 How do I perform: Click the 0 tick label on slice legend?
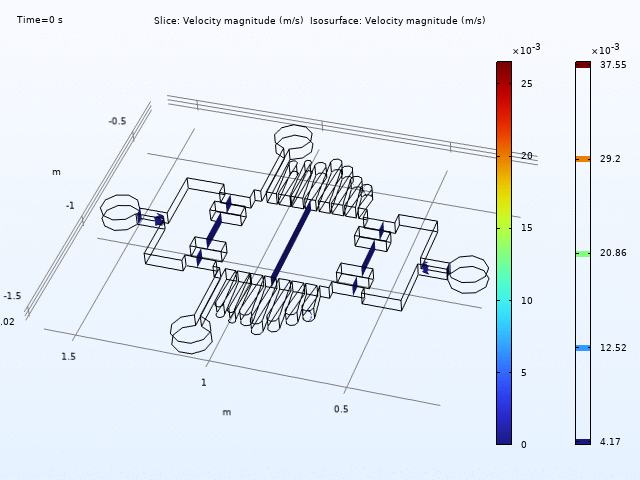524,444
